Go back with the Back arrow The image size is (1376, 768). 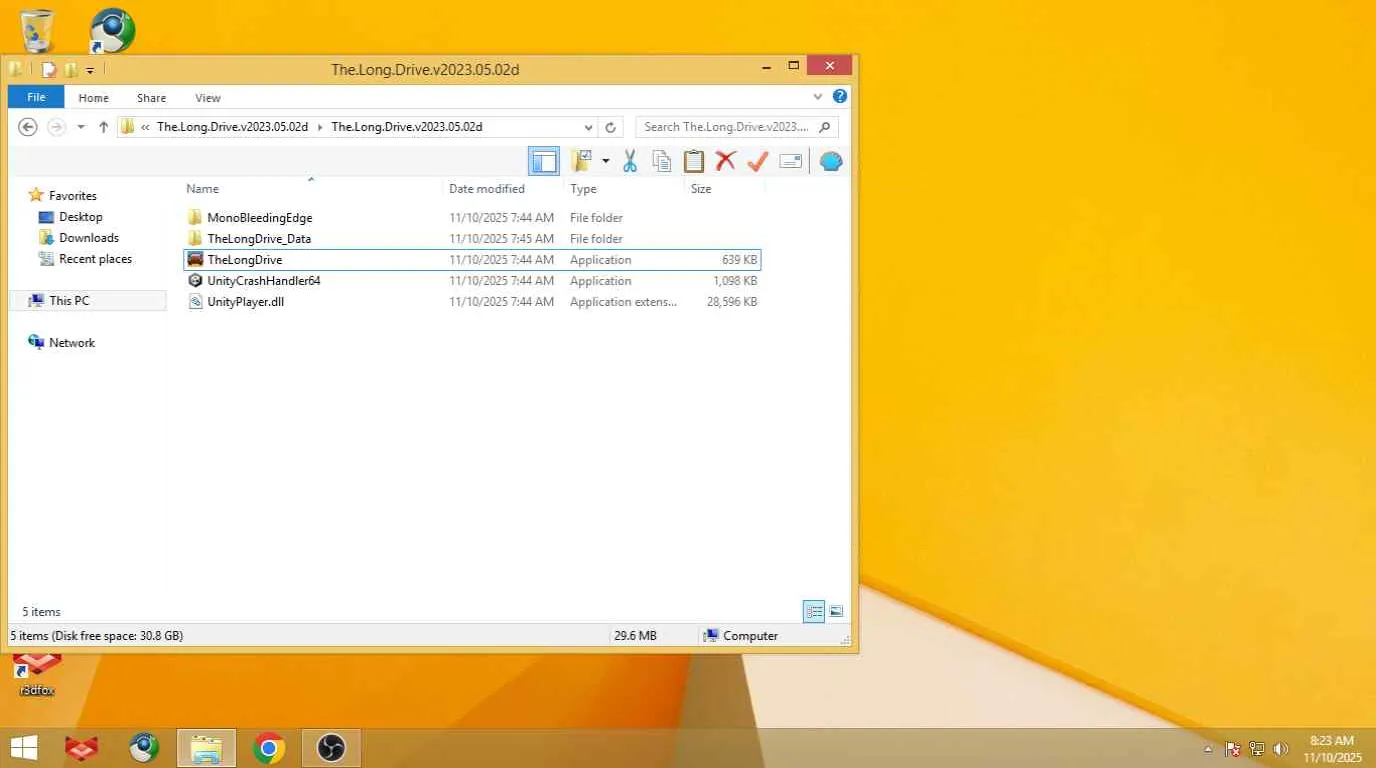click(28, 127)
